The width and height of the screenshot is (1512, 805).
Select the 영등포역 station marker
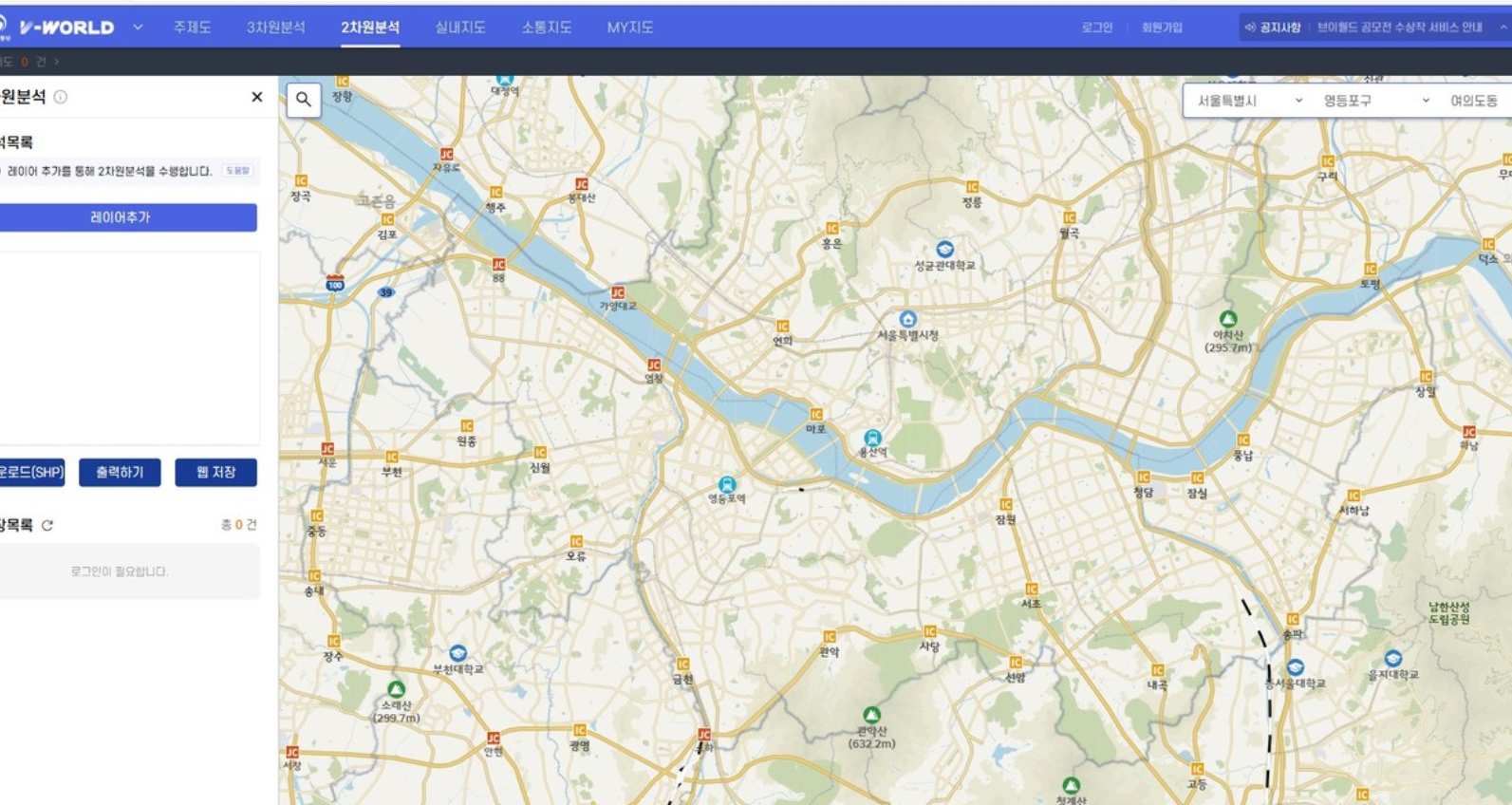click(x=727, y=485)
